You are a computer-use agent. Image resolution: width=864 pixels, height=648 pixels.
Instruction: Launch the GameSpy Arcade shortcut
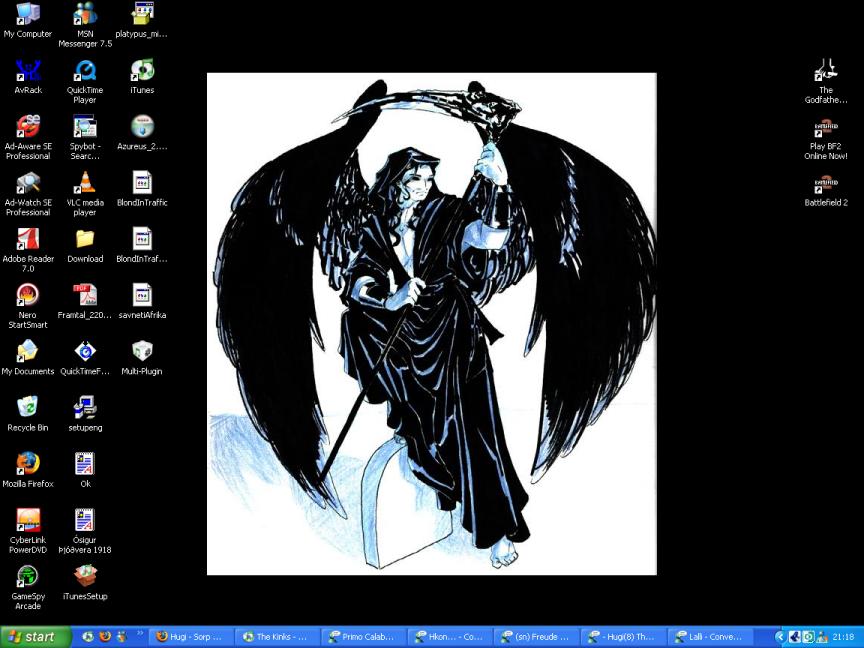pyautogui.click(x=28, y=587)
